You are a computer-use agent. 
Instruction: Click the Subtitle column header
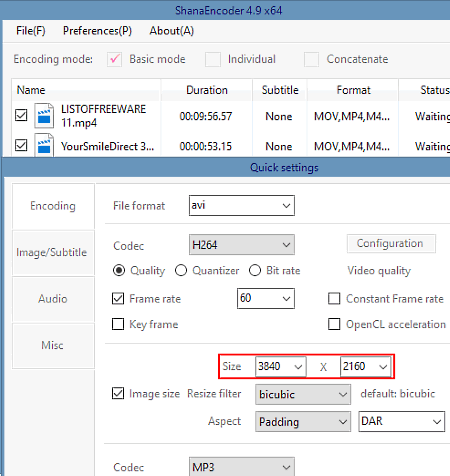click(x=280, y=90)
